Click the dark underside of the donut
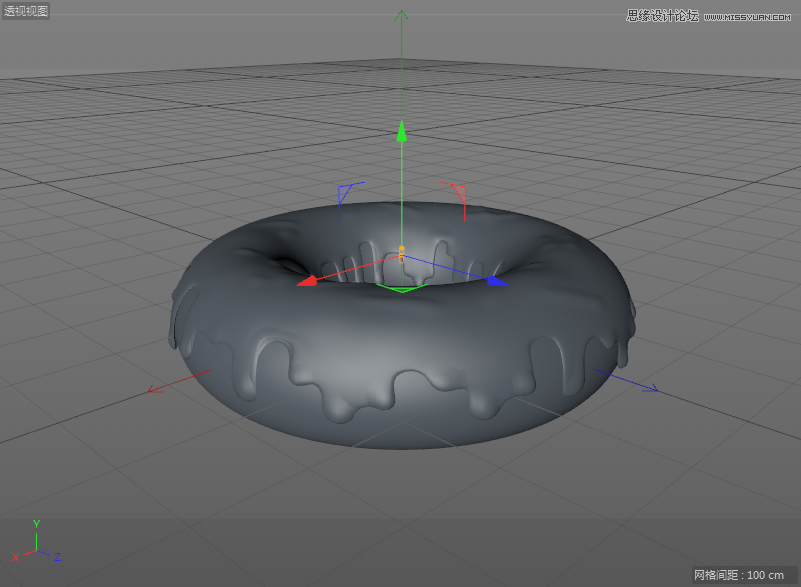 (x=400, y=432)
